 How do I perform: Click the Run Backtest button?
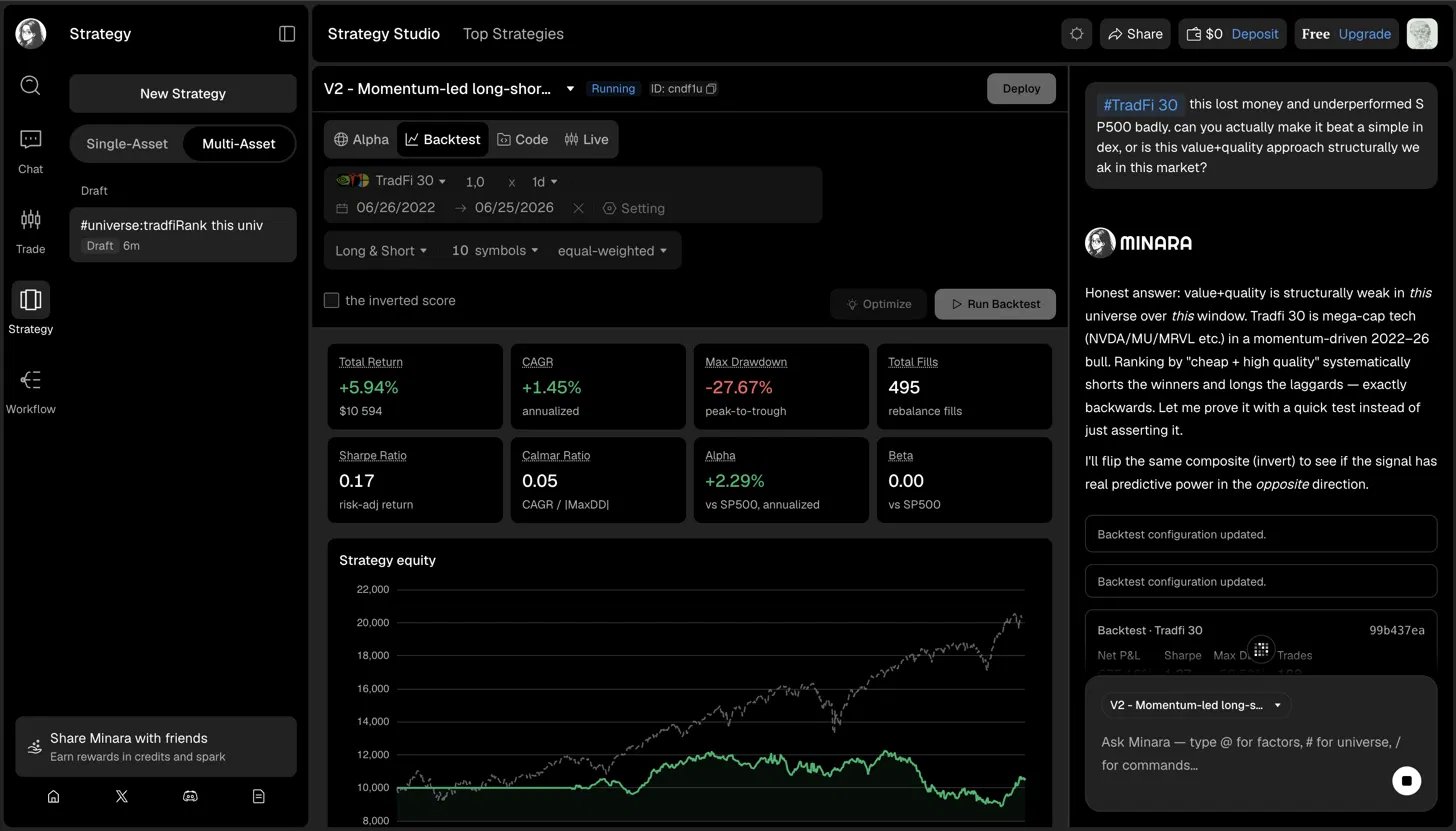(995, 304)
